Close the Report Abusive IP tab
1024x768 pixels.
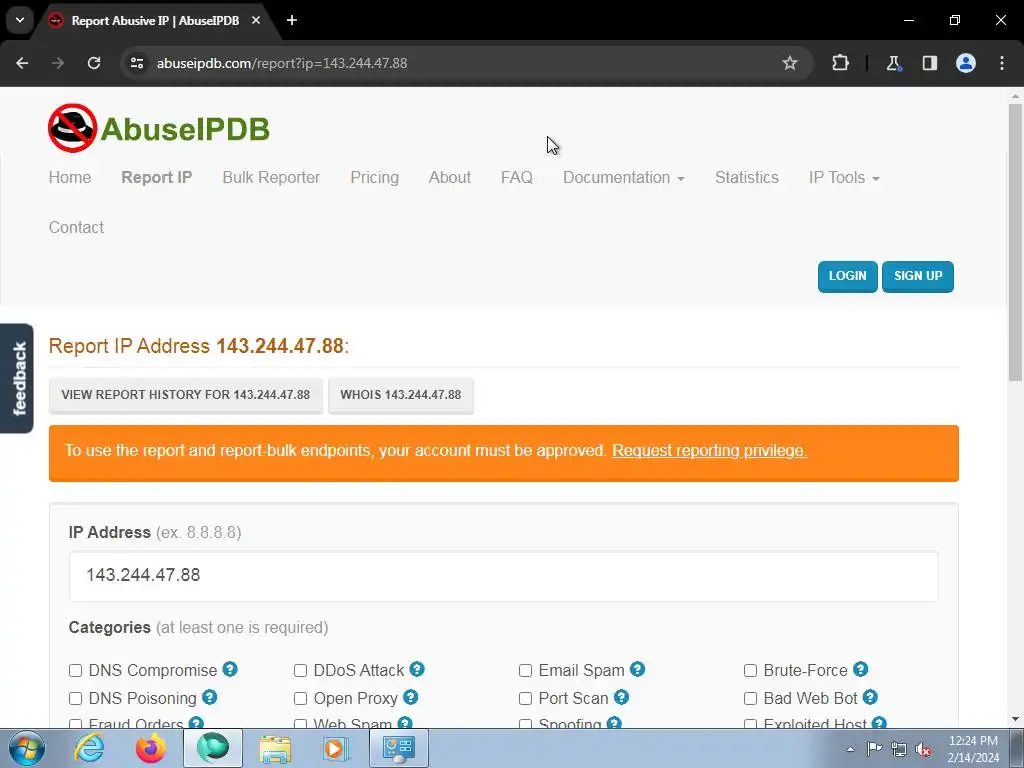click(x=256, y=20)
